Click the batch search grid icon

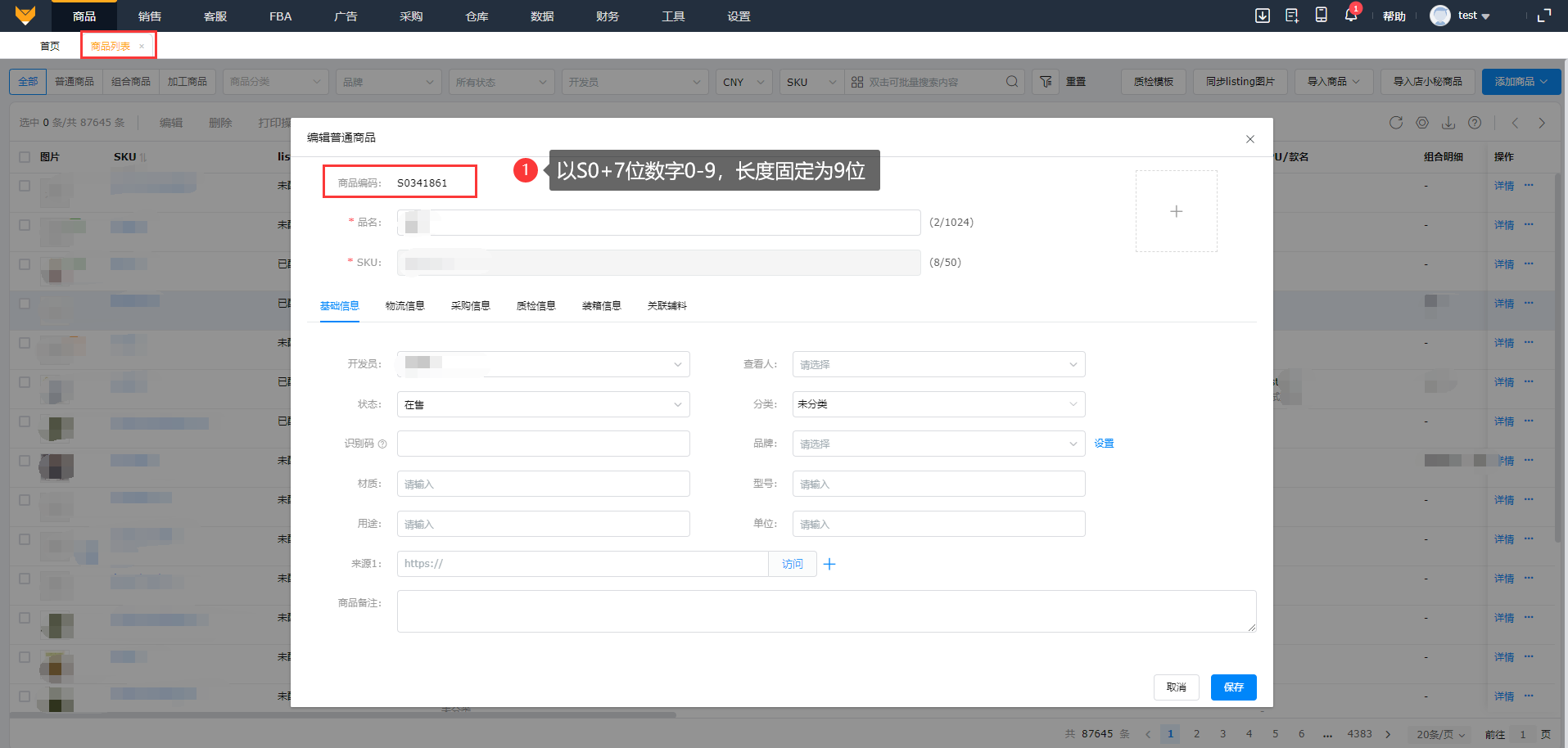tap(857, 82)
